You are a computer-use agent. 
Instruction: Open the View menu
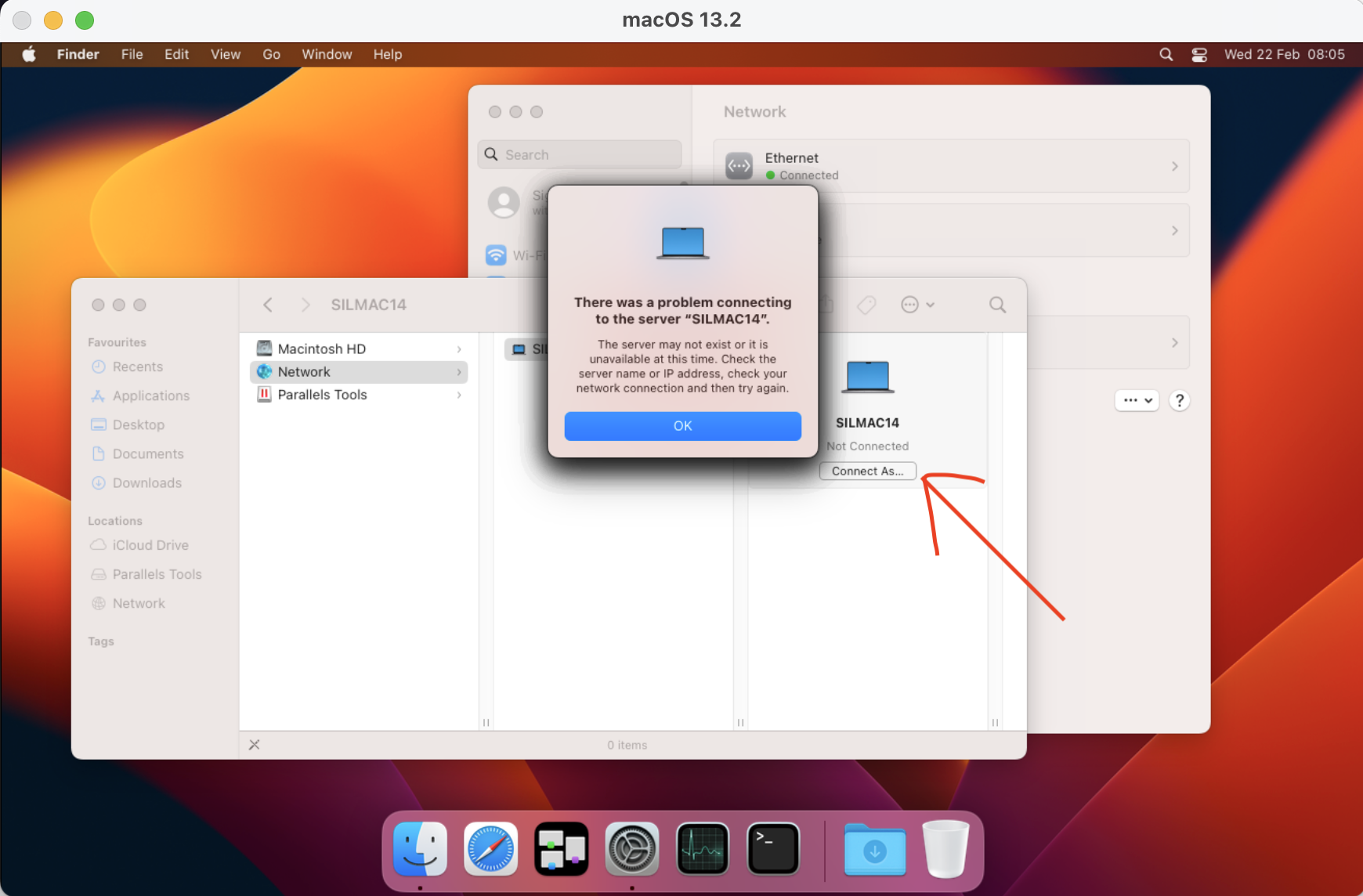(x=226, y=54)
